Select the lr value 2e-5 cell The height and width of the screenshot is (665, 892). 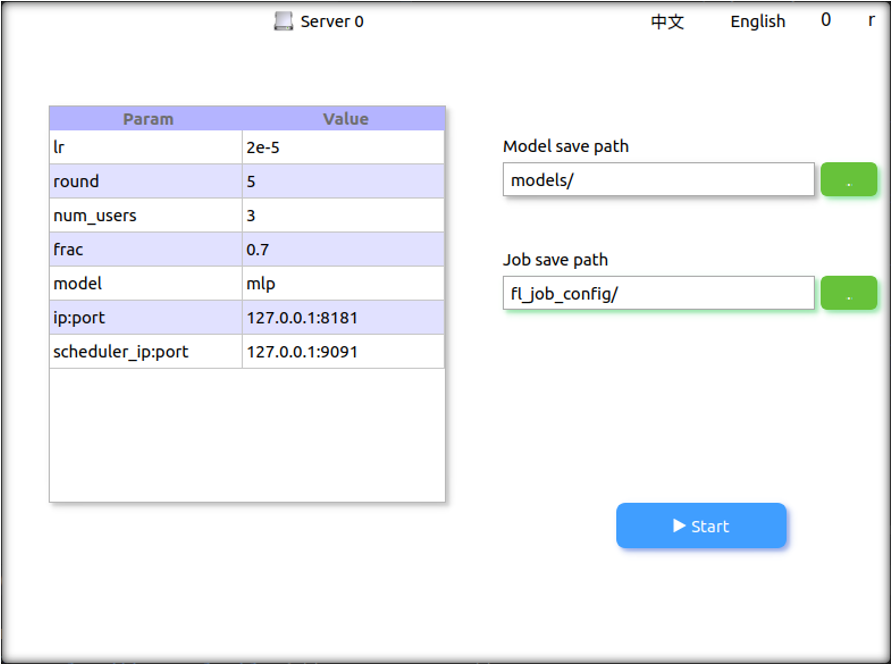click(343, 148)
